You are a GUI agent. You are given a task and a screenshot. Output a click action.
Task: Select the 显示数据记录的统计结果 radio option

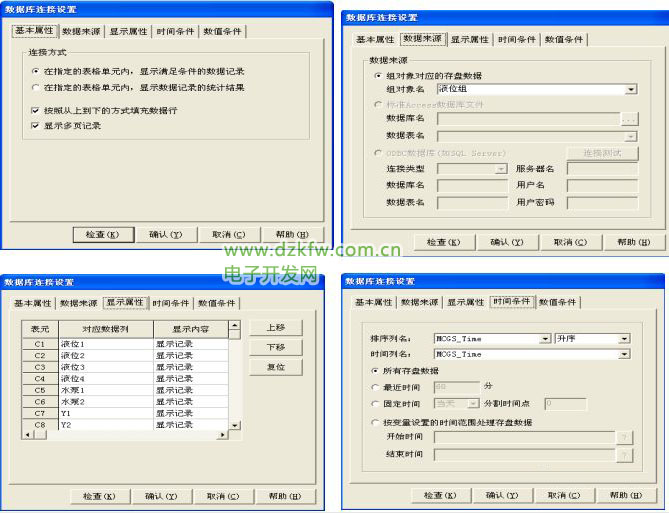click(x=36, y=88)
